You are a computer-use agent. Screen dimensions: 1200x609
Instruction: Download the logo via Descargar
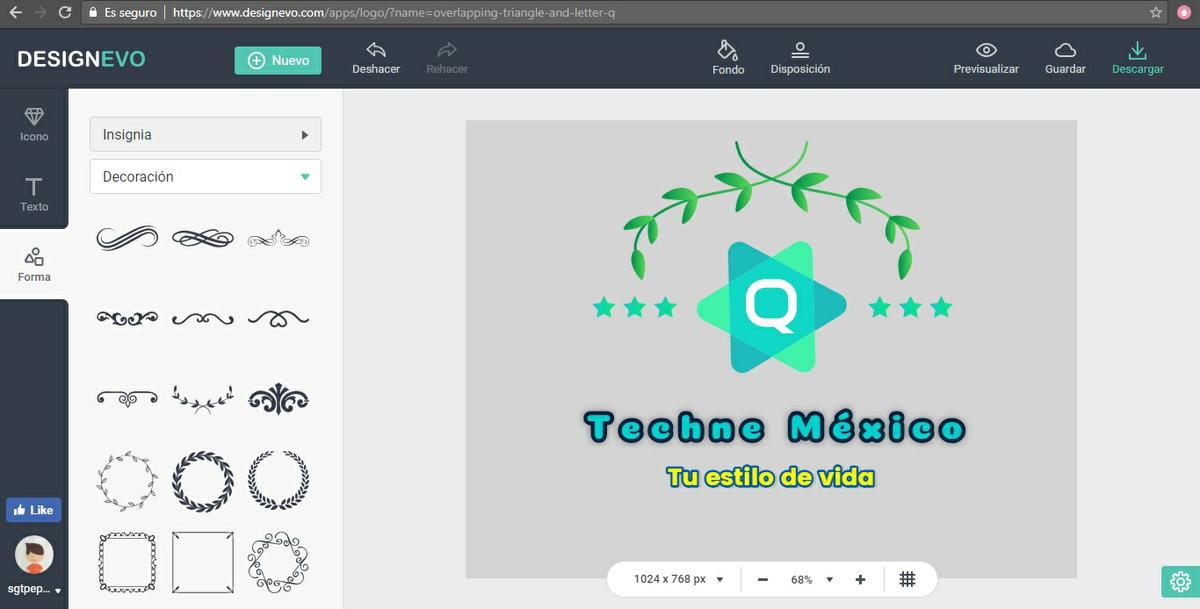click(x=1137, y=51)
